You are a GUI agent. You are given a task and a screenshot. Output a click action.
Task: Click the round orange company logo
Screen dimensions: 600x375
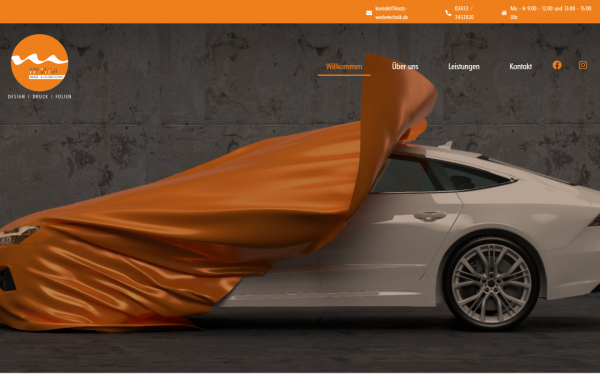point(39,63)
